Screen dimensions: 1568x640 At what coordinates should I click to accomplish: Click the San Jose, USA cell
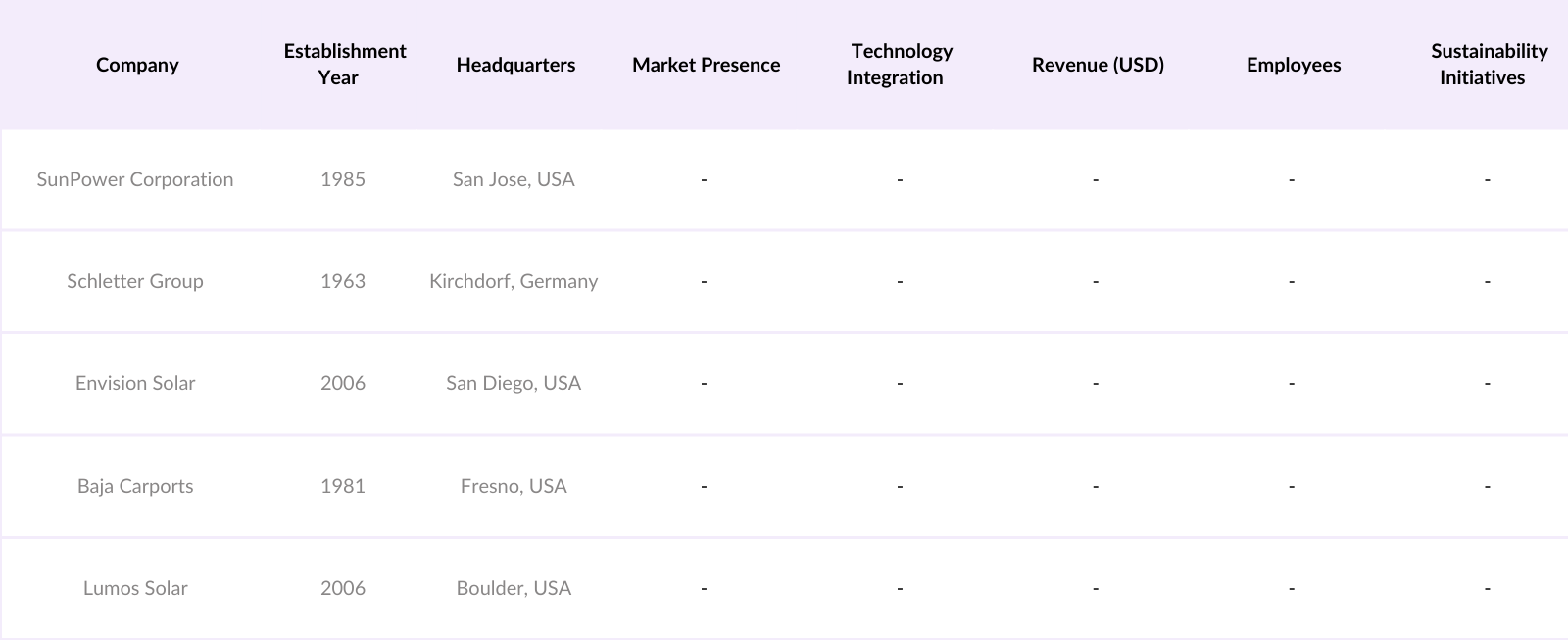514,179
